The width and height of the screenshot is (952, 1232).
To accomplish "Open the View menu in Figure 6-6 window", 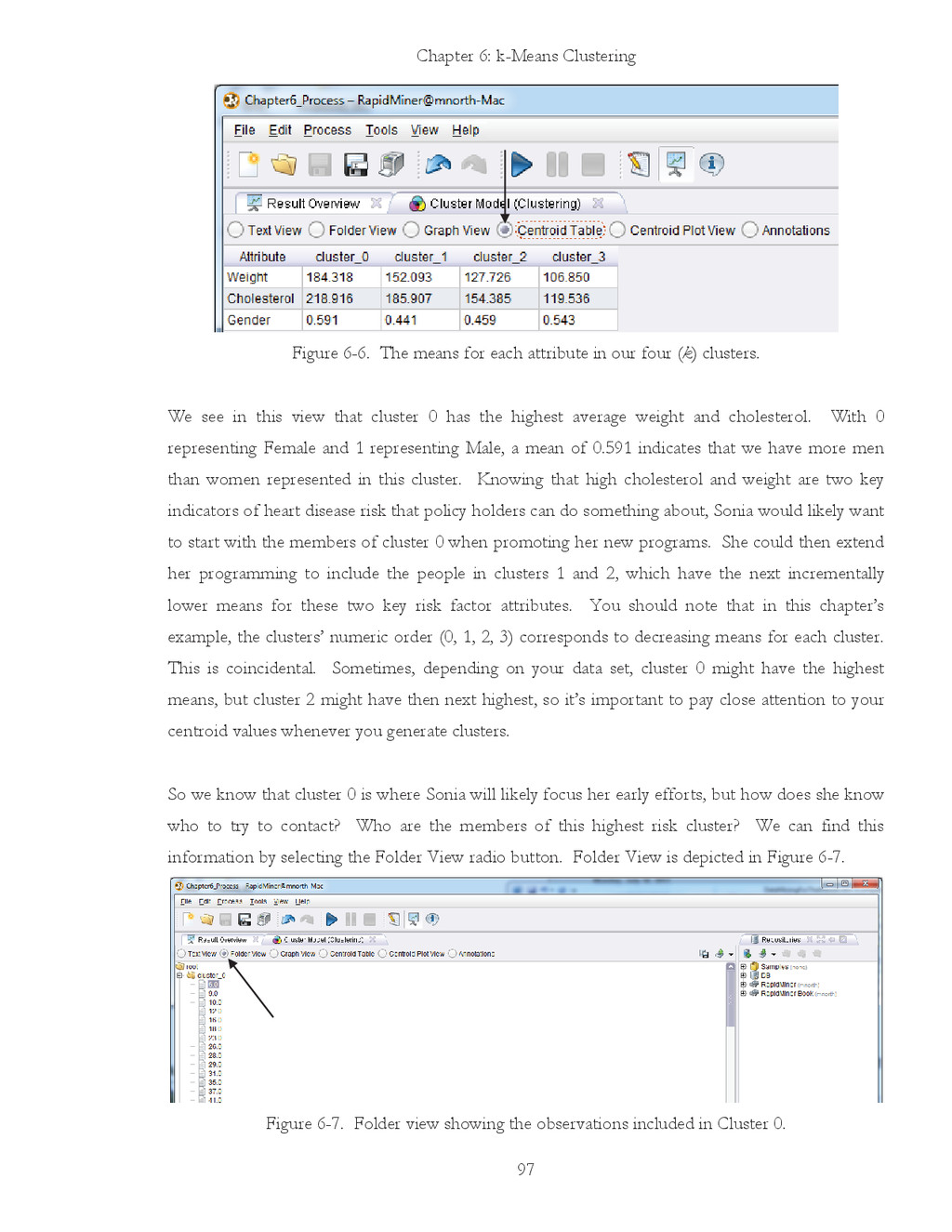I will 425,130.
